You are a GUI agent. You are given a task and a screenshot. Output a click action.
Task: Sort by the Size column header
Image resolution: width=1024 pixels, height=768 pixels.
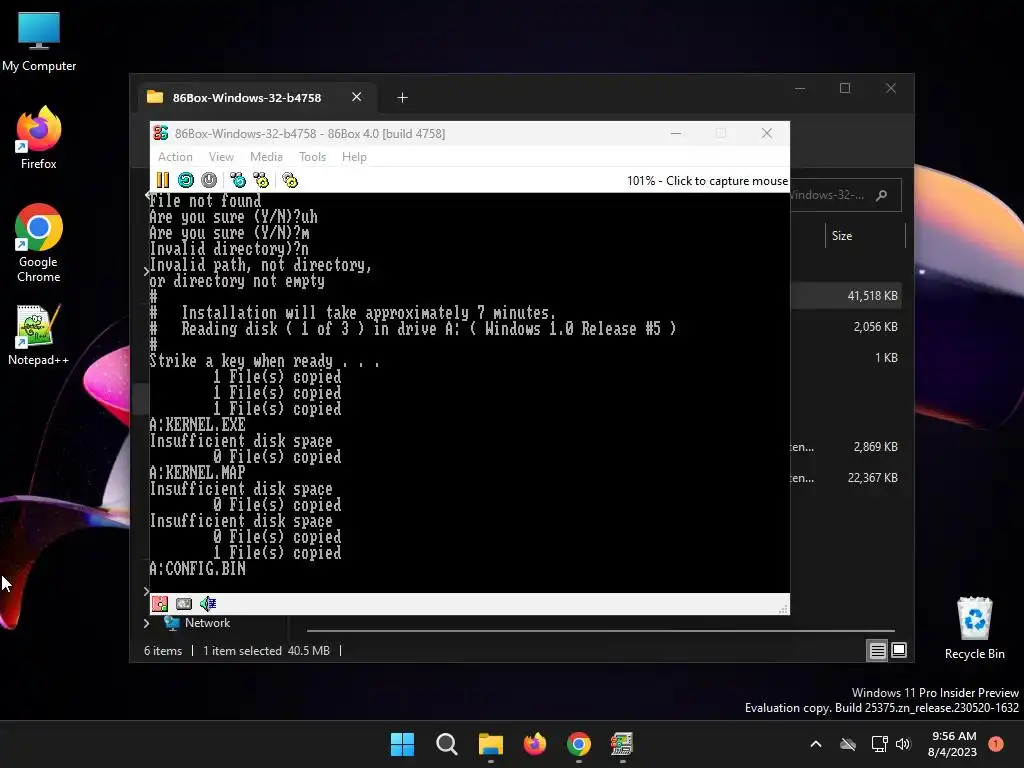point(842,236)
